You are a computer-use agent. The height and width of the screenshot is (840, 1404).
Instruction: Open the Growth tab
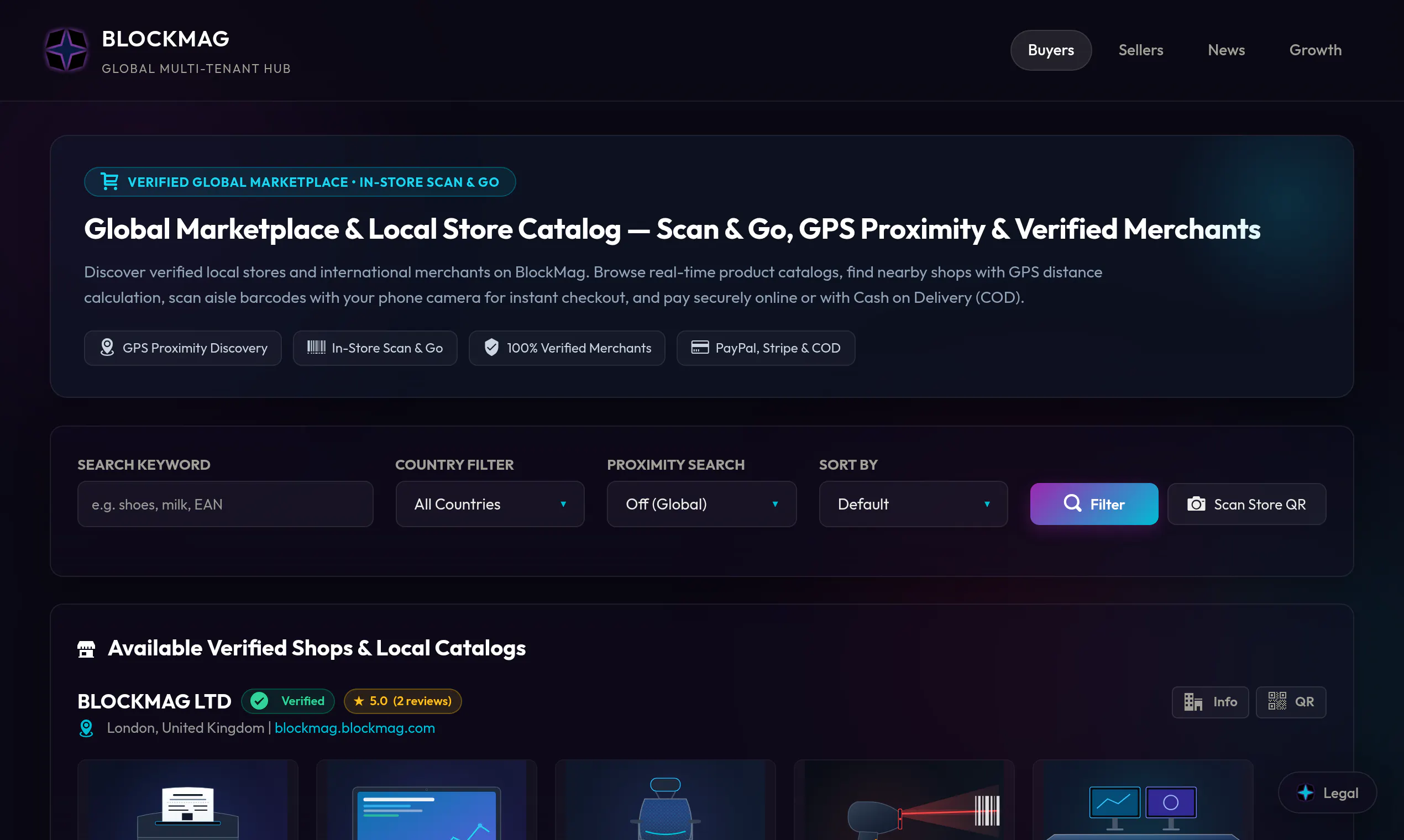click(1315, 50)
